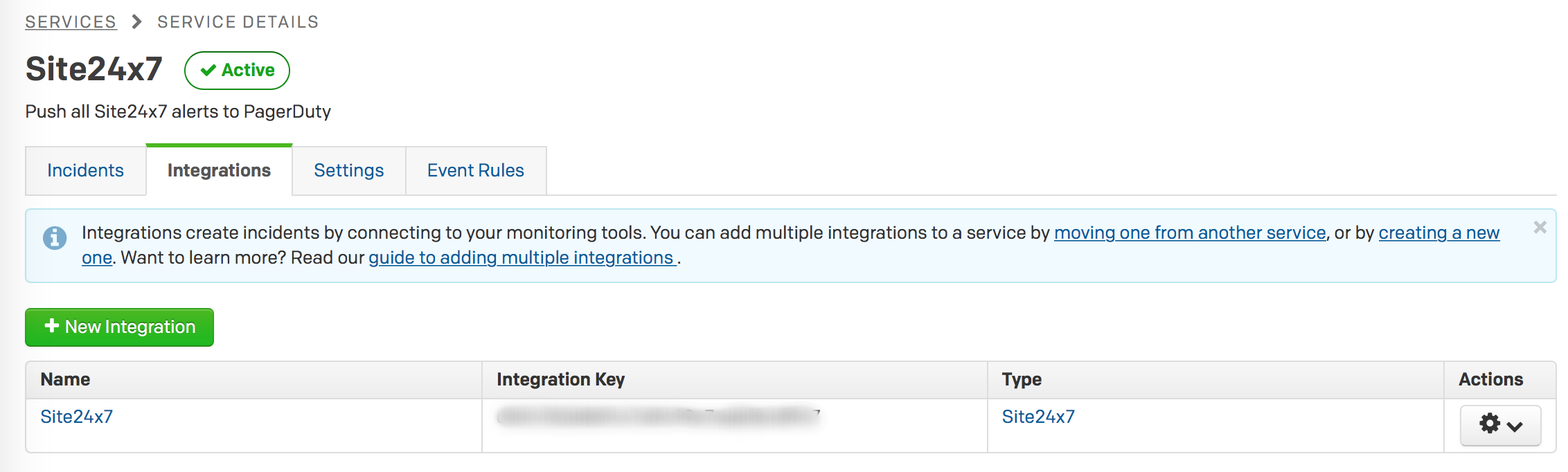1568x472 pixels.
Task: Select the Settings tab
Action: 348,170
